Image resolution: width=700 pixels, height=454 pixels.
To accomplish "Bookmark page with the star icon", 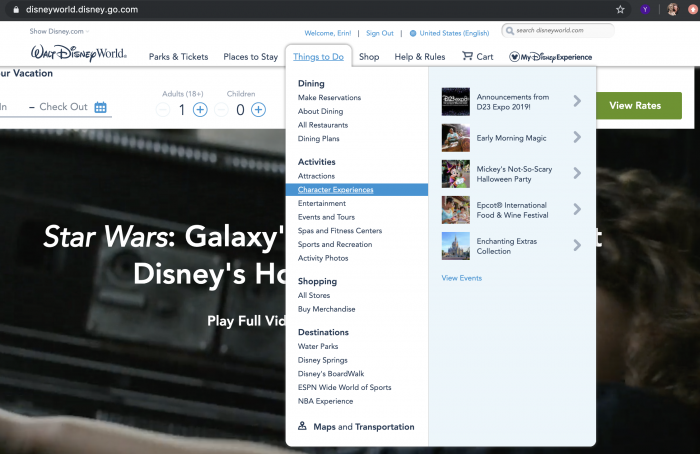I will click(620, 9).
